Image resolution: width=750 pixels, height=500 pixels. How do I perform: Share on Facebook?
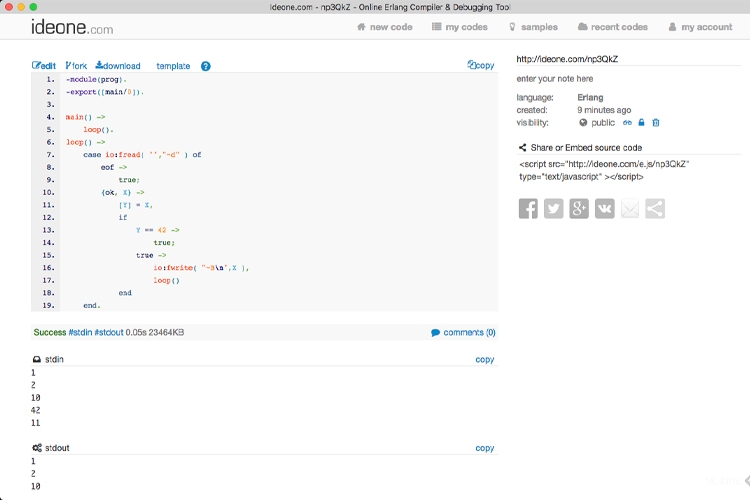528,209
